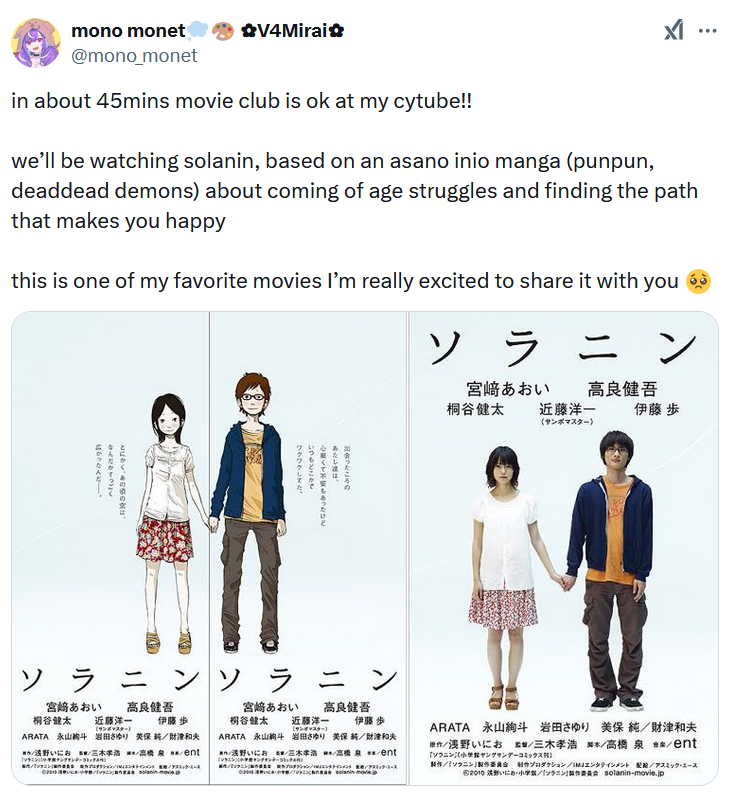Click the tweet text mentioning solanin
Screen dimensions: 732x792
click(x=354, y=191)
